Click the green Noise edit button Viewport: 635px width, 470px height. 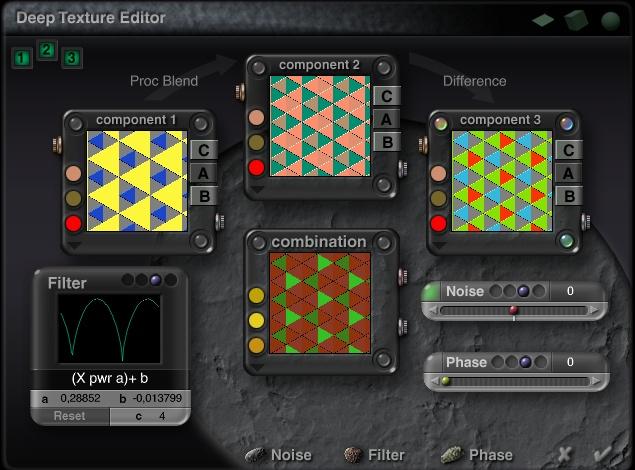[431, 291]
